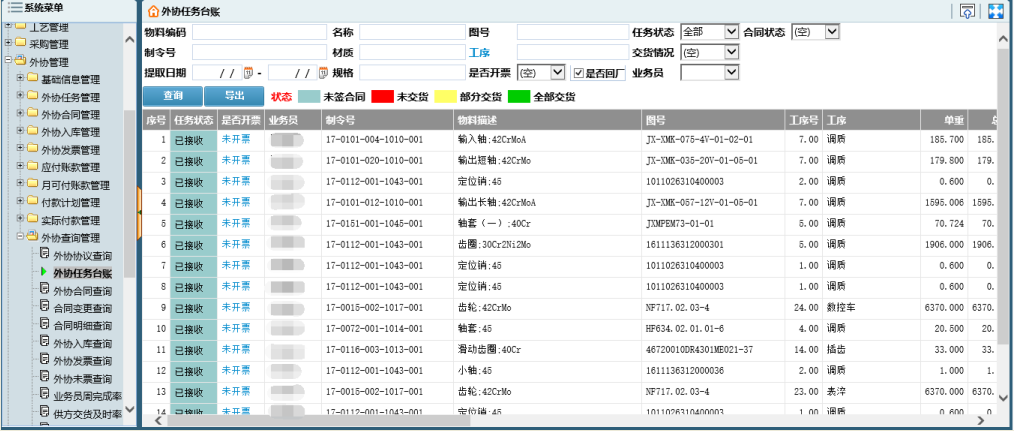The image size is (1014, 431).
Task: Expand the 外协合同管理 tree node
Action: [x=20, y=115]
